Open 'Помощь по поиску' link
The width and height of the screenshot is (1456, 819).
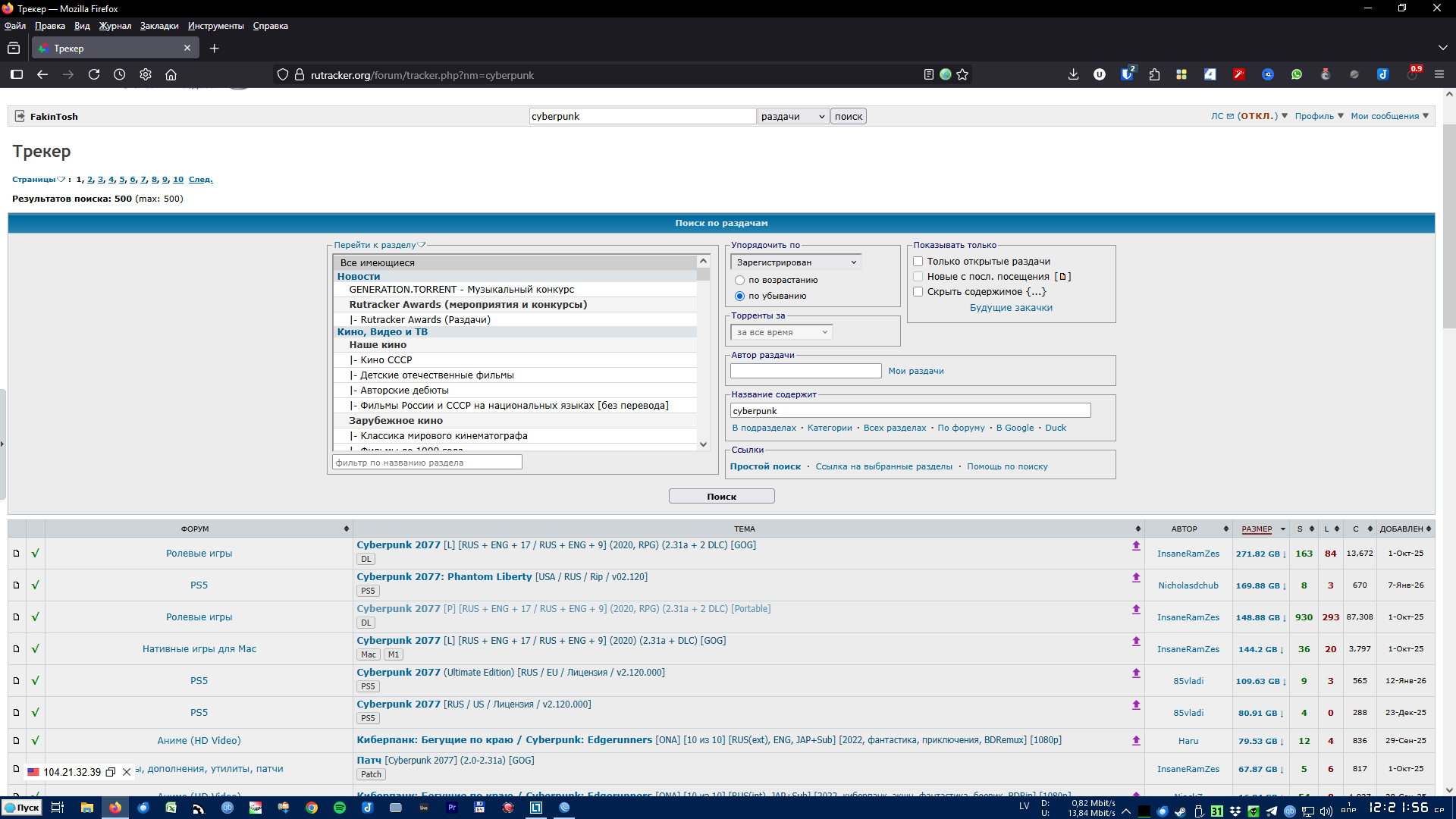click(1006, 467)
